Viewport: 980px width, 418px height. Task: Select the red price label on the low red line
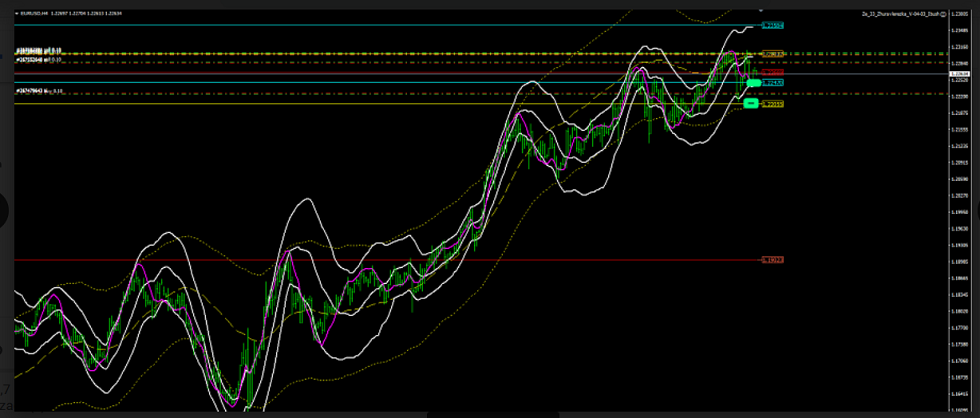point(772,259)
